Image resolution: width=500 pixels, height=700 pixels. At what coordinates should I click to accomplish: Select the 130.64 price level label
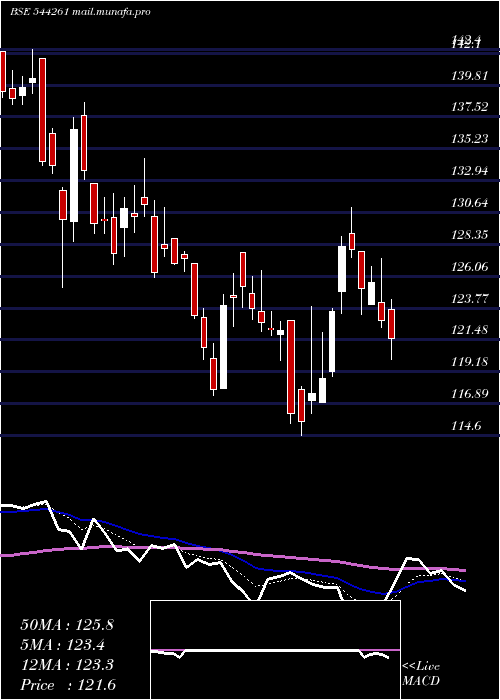(469, 203)
